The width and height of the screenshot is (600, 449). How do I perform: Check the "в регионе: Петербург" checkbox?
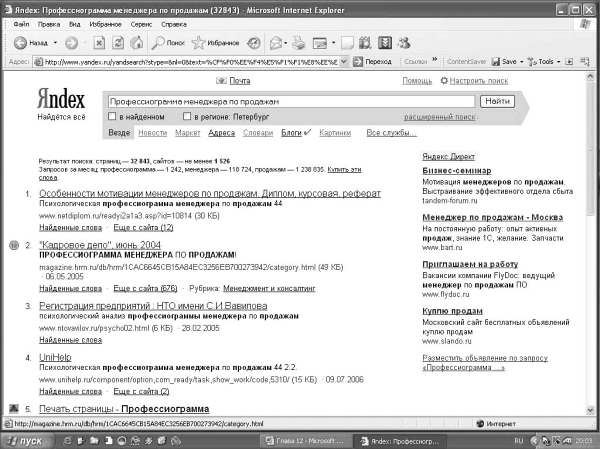(187, 116)
